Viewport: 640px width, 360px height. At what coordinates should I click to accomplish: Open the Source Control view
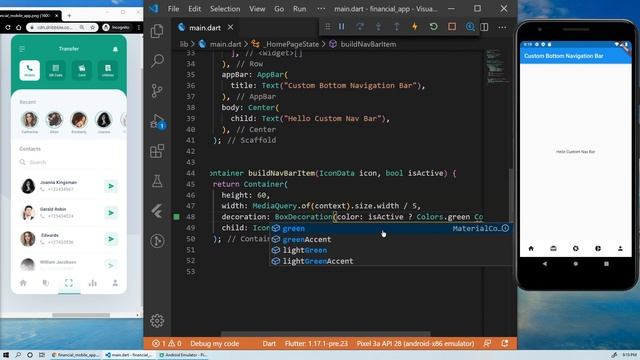click(x=157, y=91)
